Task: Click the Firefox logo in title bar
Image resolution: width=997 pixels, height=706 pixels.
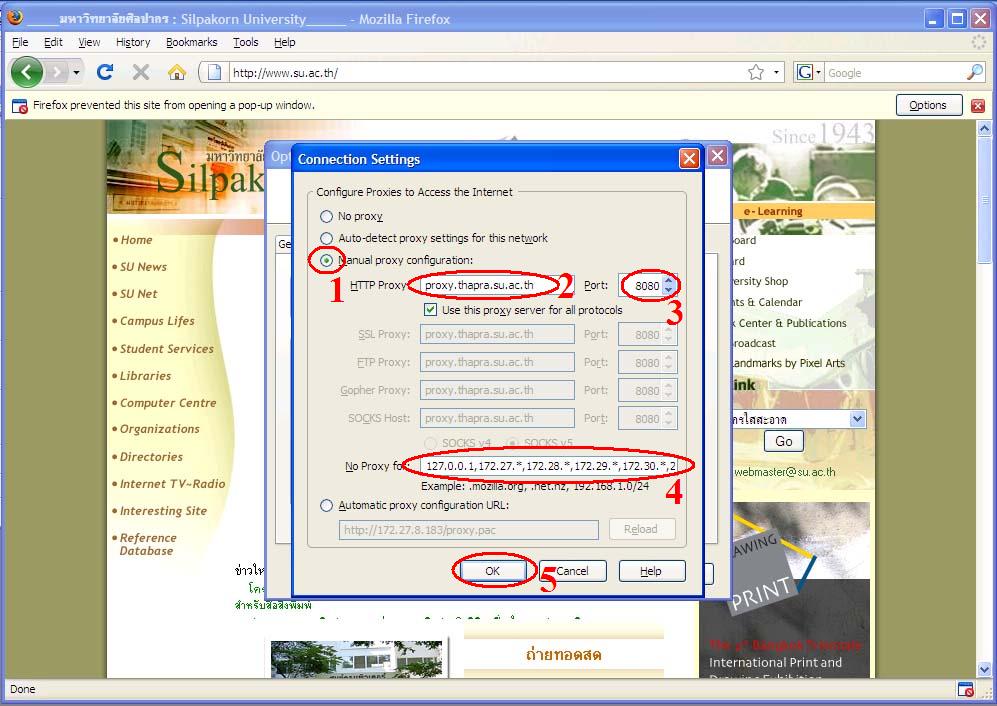Action: [x=14, y=17]
